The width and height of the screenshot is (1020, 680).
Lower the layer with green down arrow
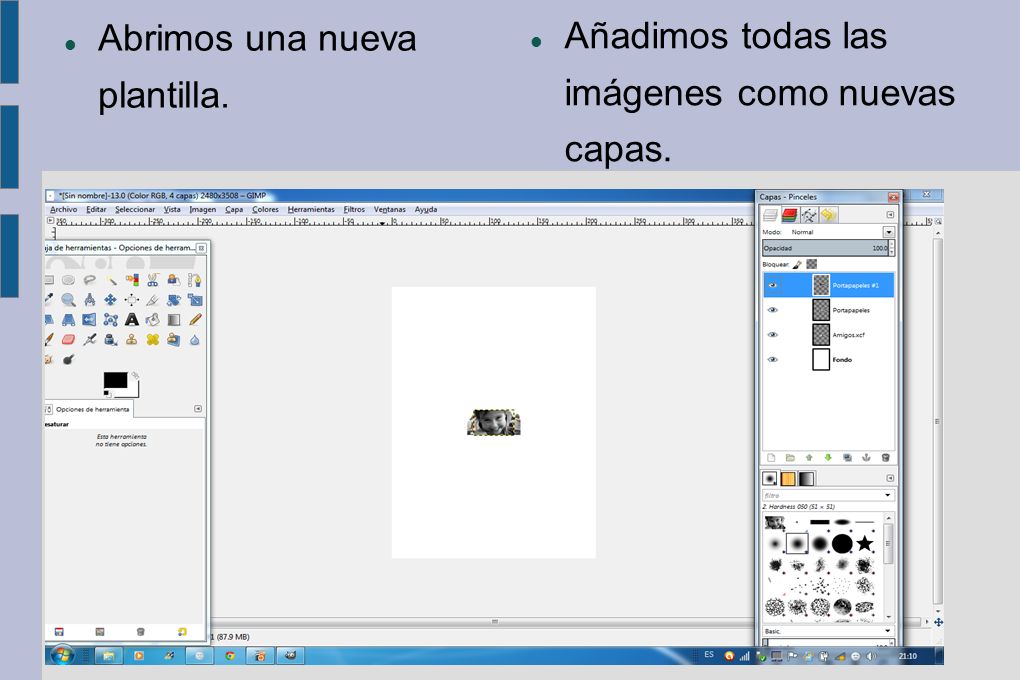click(x=828, y=457)
